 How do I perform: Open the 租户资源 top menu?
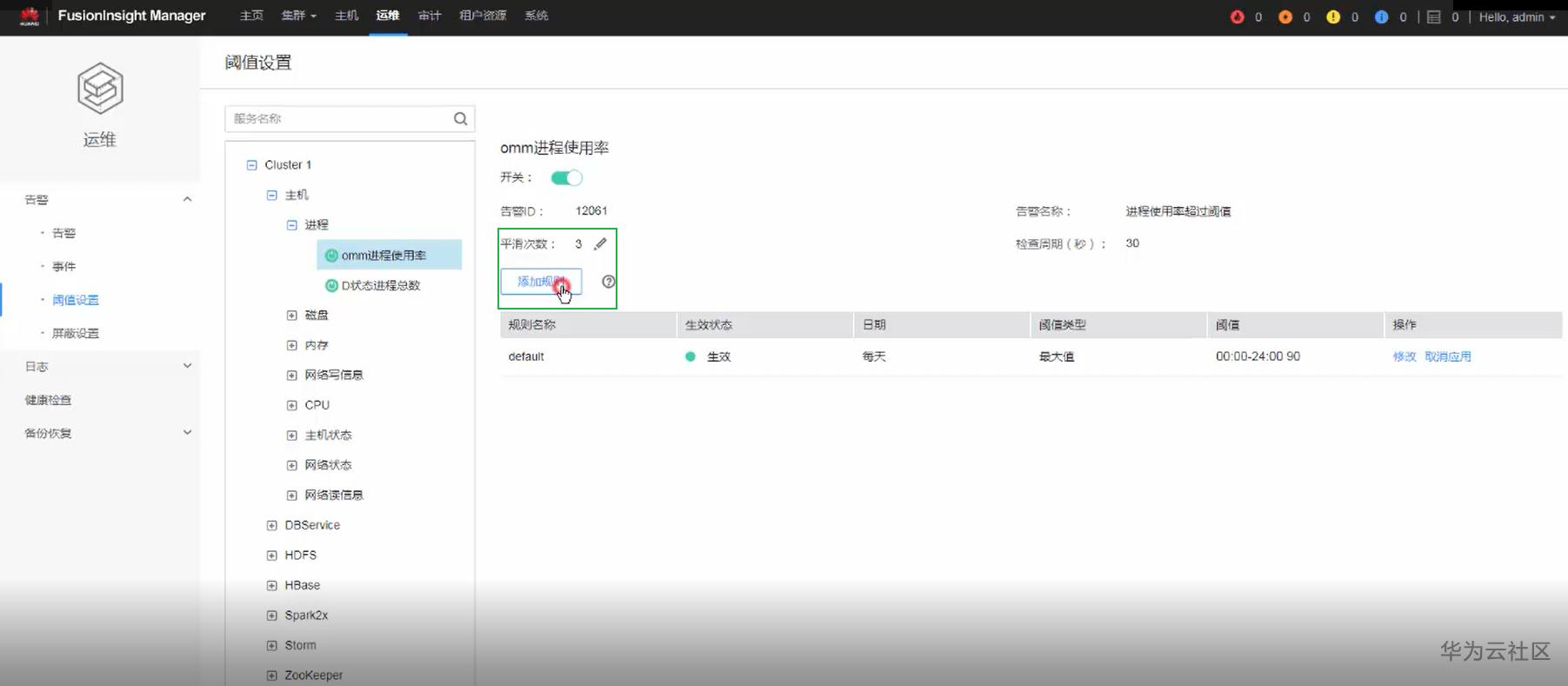click(483, 16)
